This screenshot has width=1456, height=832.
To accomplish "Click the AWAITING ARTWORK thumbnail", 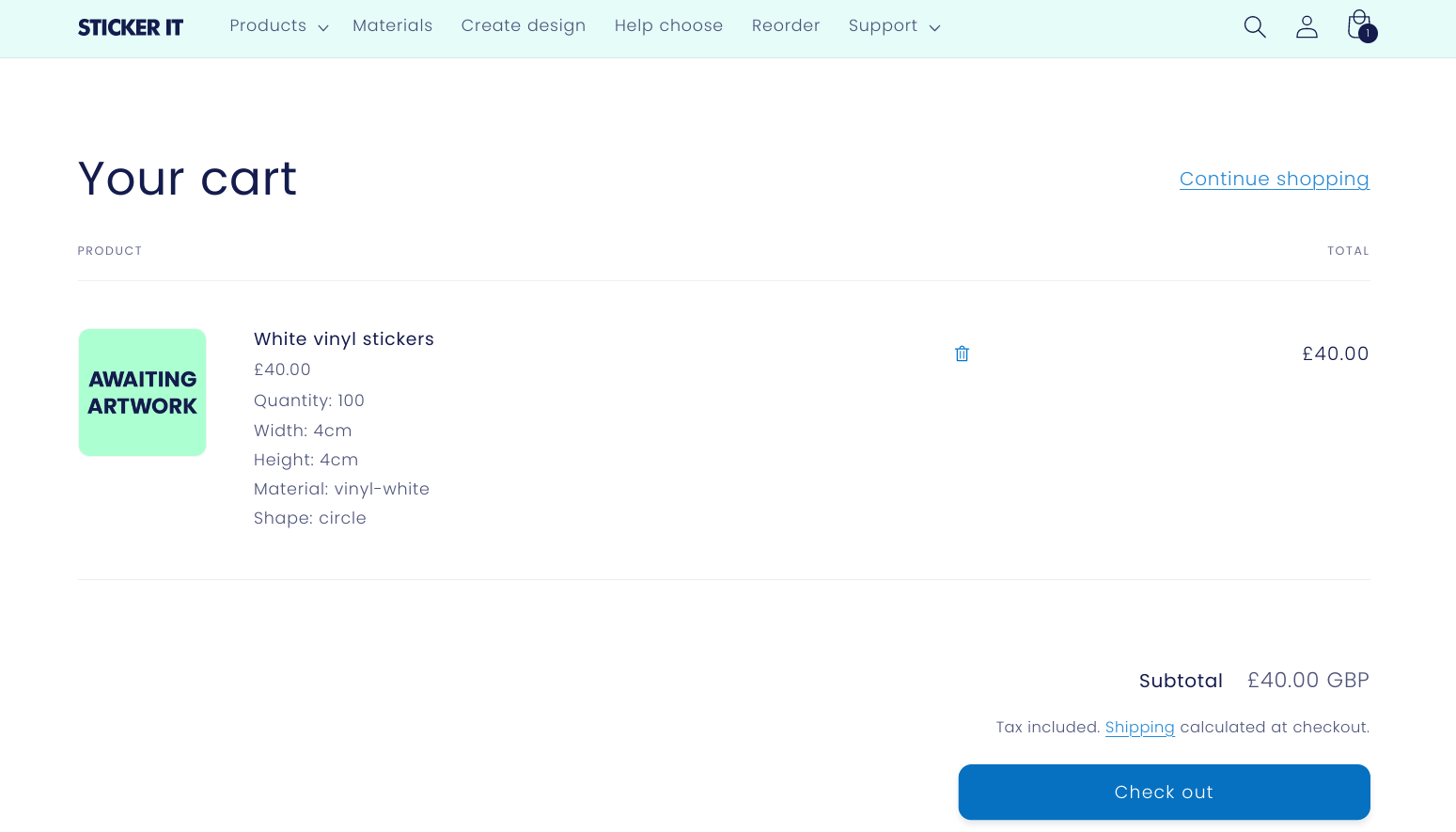I will pos(142,392).
